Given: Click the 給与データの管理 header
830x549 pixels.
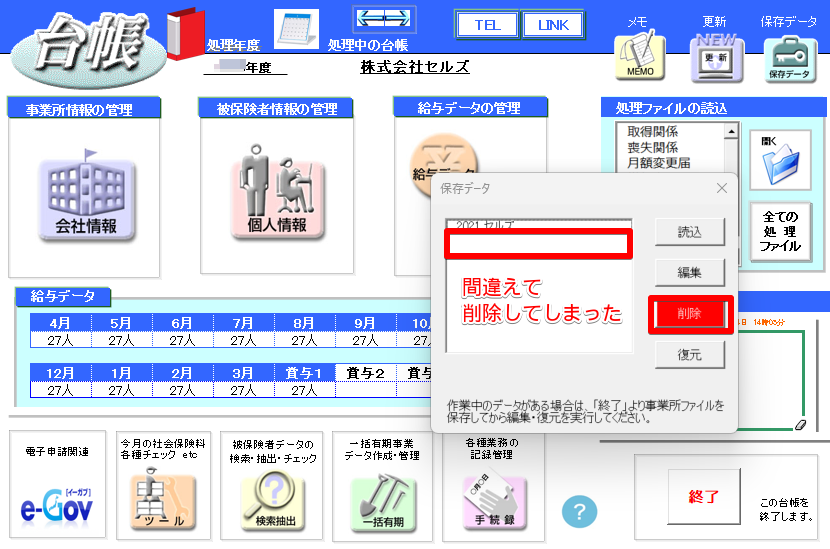Looking at the screenshot, I should (x=470, y=108).
